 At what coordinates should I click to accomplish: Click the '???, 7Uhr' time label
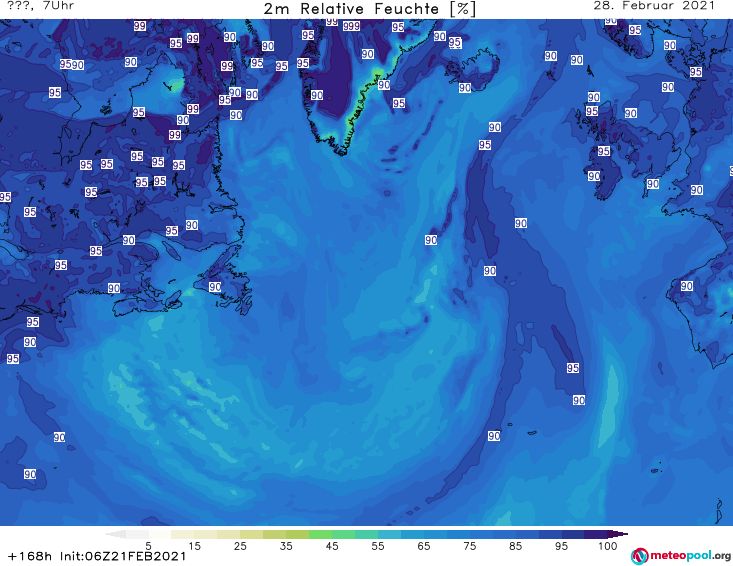tap(41, 6)
